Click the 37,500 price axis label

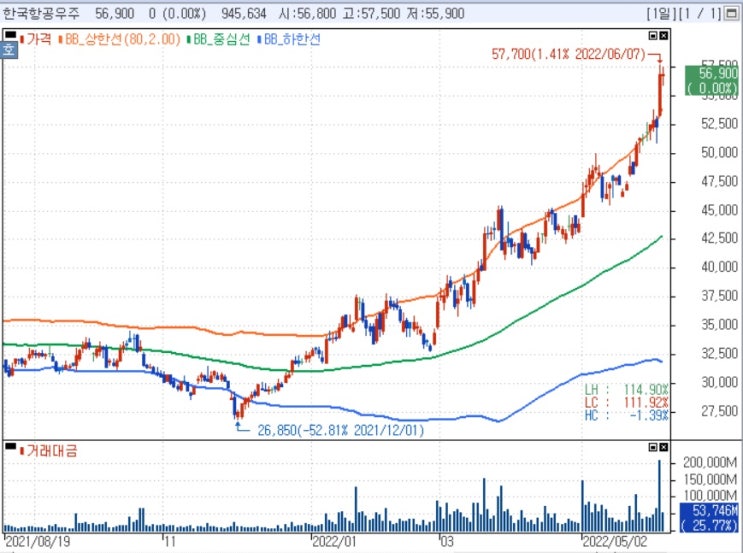pos(719,296)
